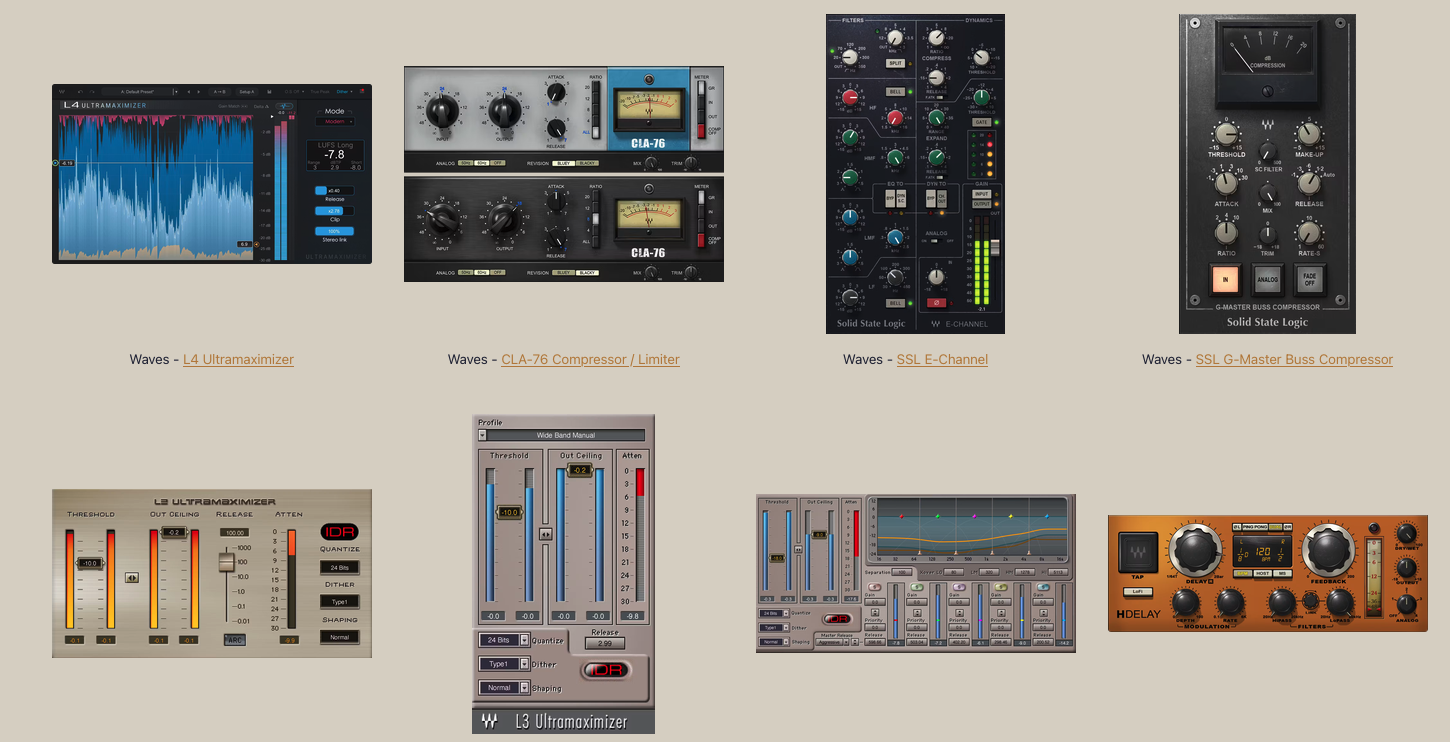Click the A→B button in L4
Screen dimensions: 1450x742
pos(219,91)
